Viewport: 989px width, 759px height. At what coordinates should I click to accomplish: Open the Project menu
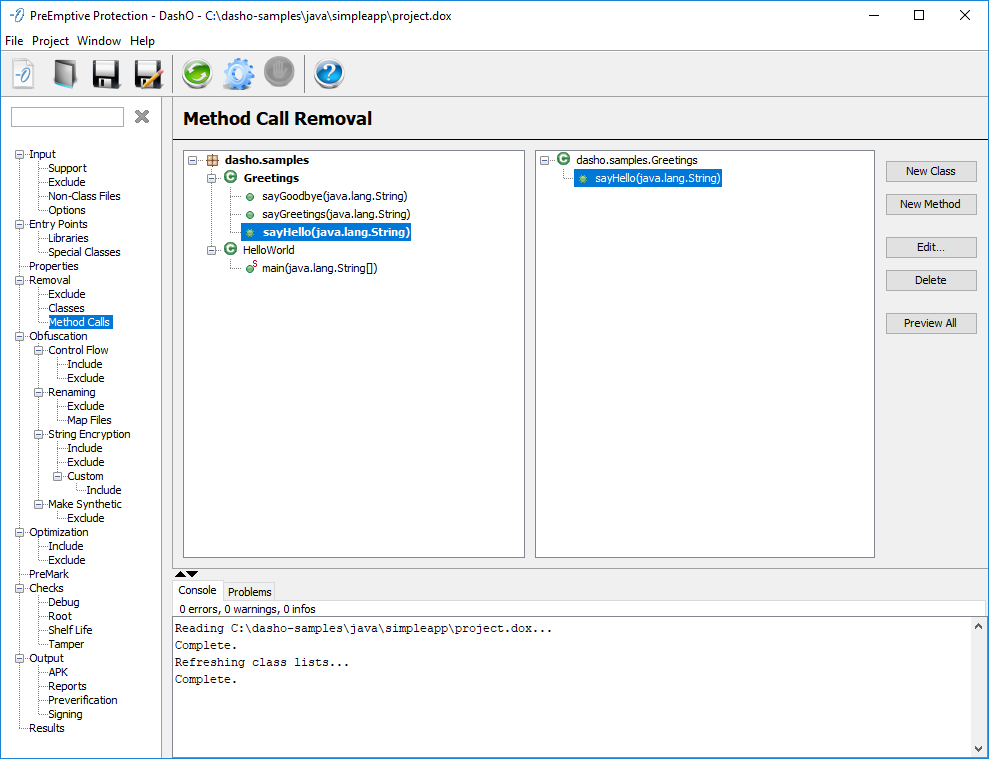click(50, 41)
